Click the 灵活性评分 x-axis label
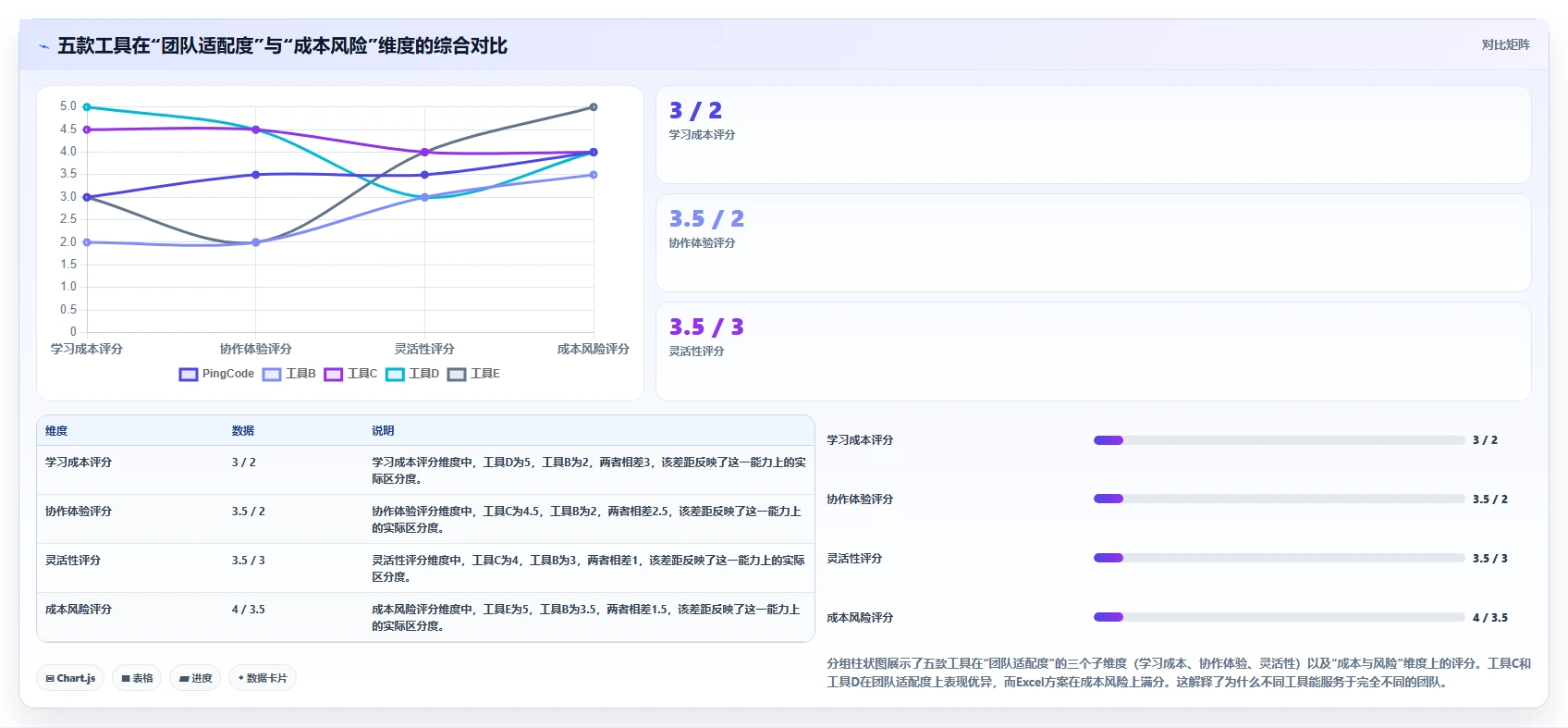Screen dimensions: 1568x728 point(424,349)
